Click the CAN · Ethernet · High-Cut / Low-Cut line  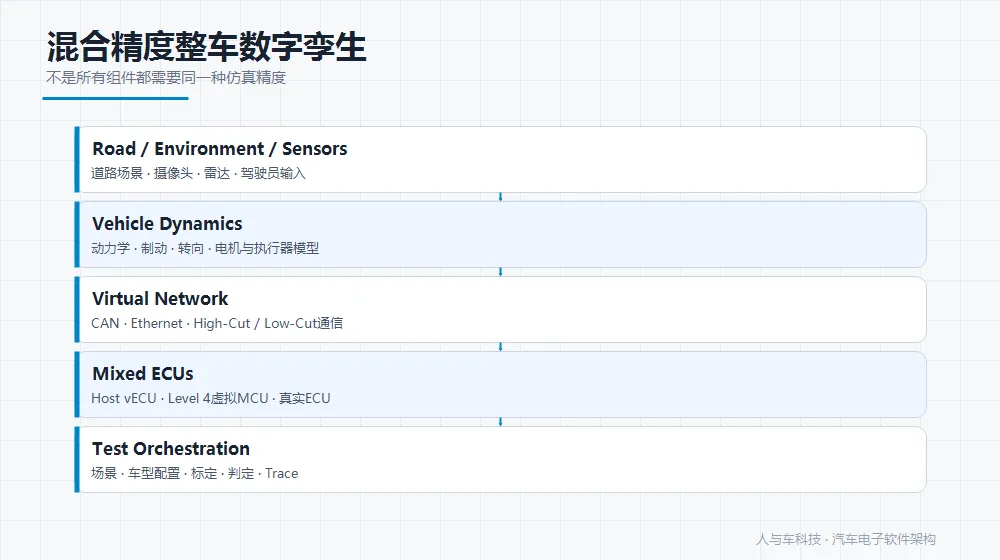[x=217, y=323]
